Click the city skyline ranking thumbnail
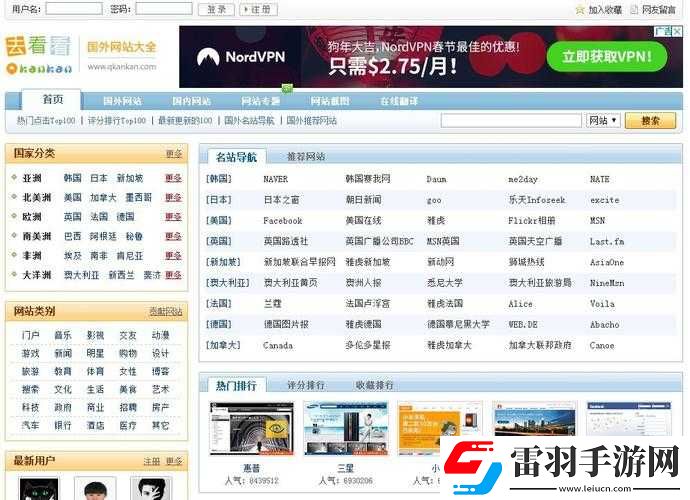690x500 pixels. coord(534,419)
